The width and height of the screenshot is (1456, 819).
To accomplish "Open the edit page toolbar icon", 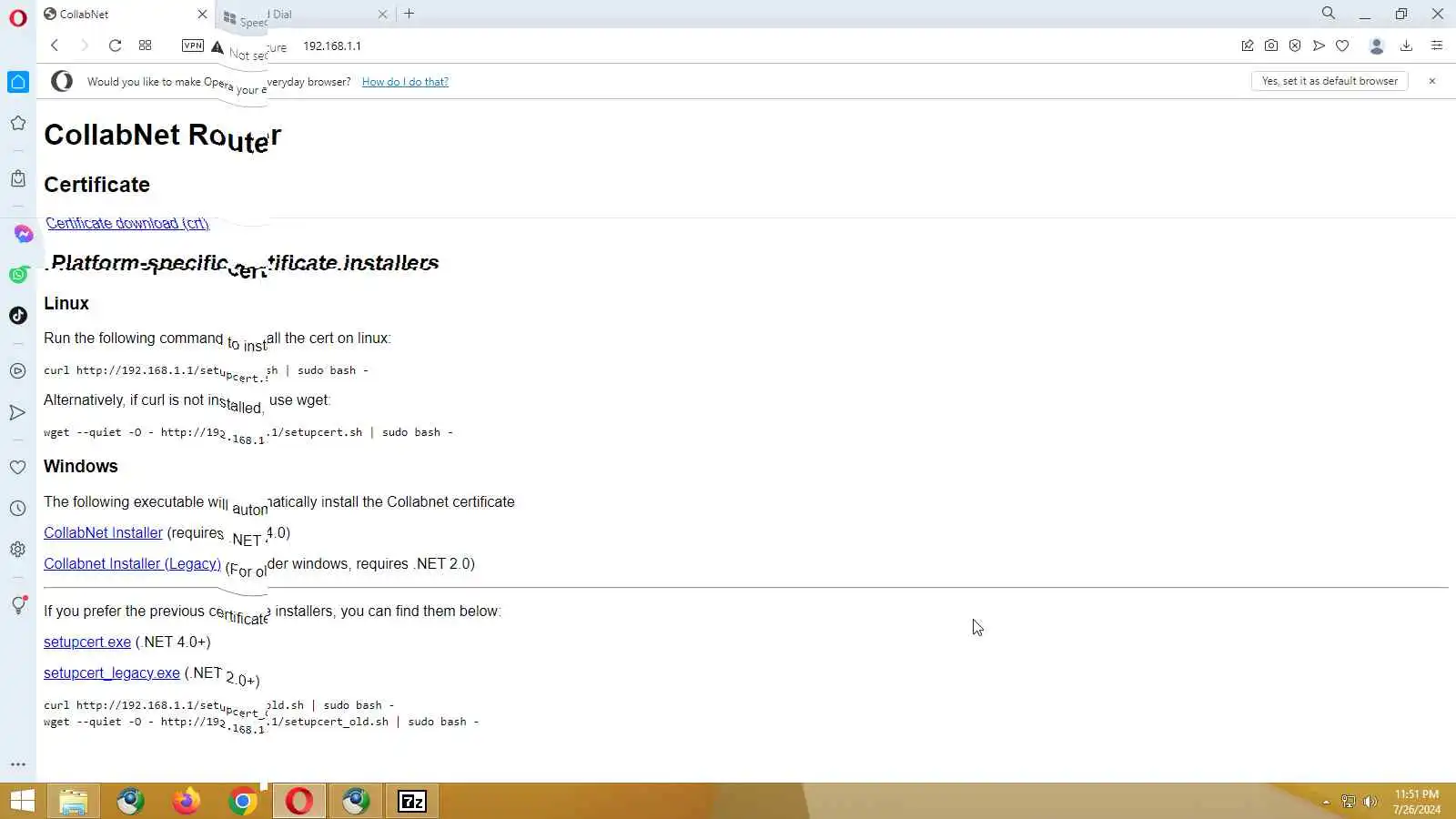I will pyautogui.click(x=1248, y=45).
